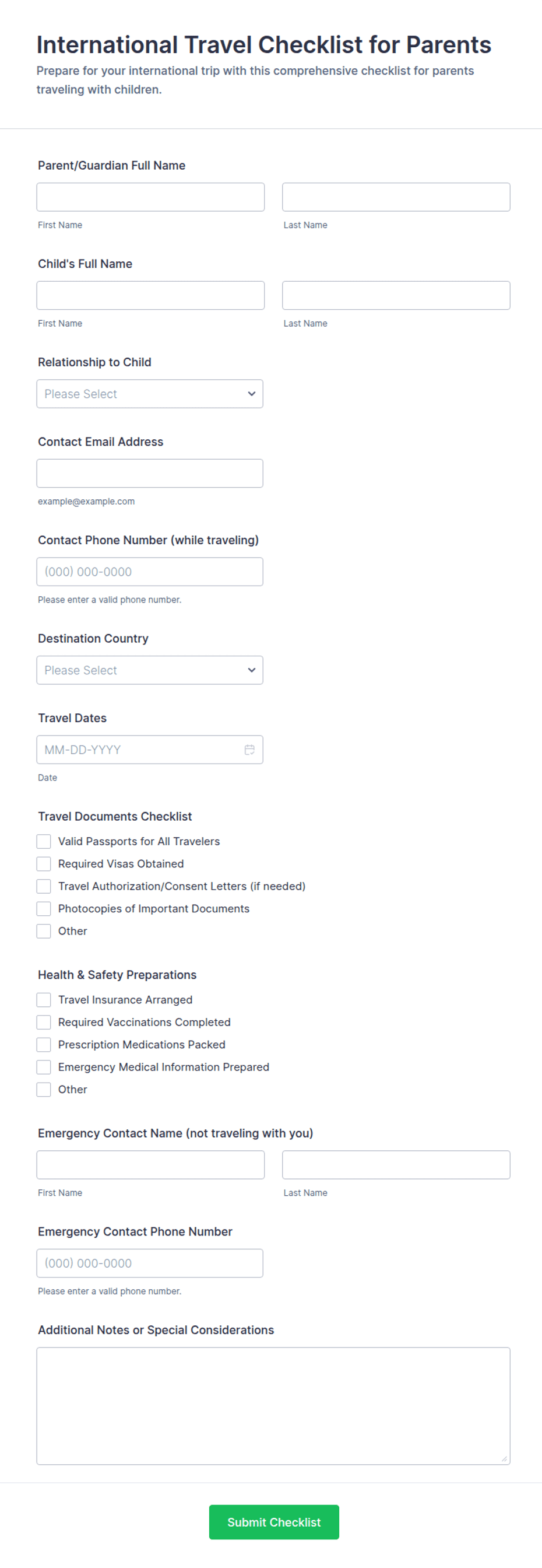Expand the Destination Country dropdown
542x1568 pixels.
pos(150,670)
